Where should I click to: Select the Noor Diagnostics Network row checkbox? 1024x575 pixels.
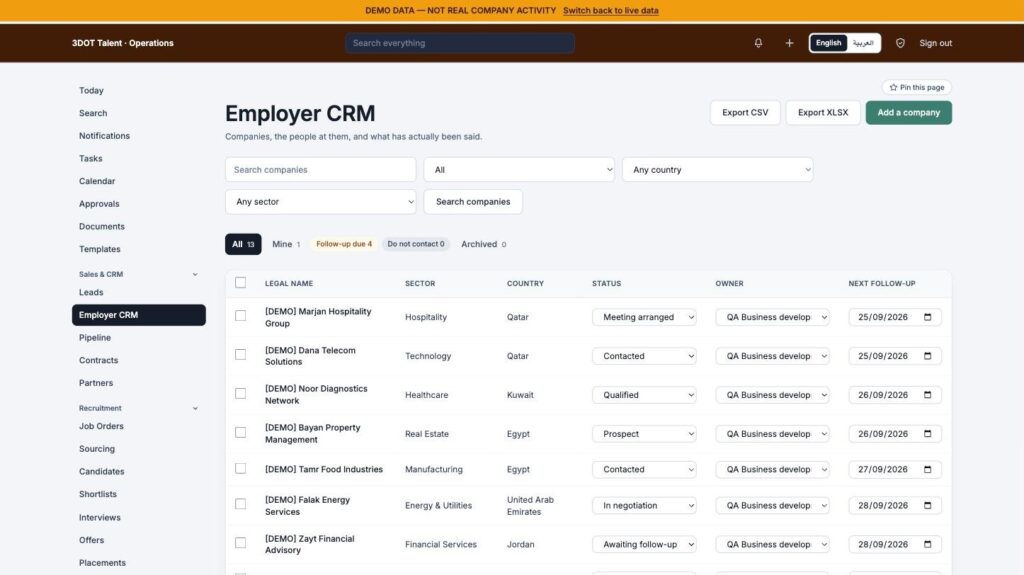[x=240, y=393]
